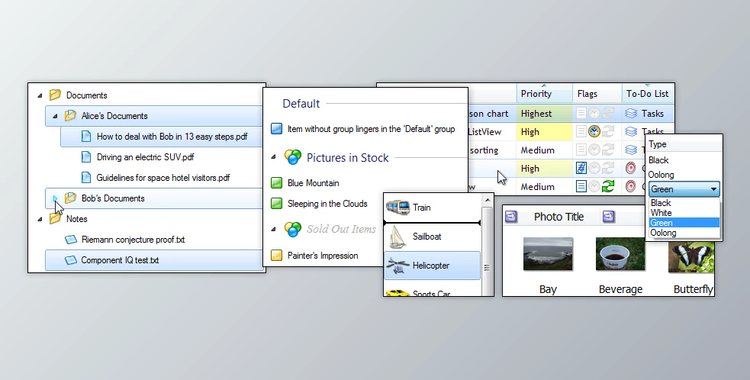Toggle the note flag in the Highest priority row
This screenshot has width=750, height=380.
click(x=581, y=113)
